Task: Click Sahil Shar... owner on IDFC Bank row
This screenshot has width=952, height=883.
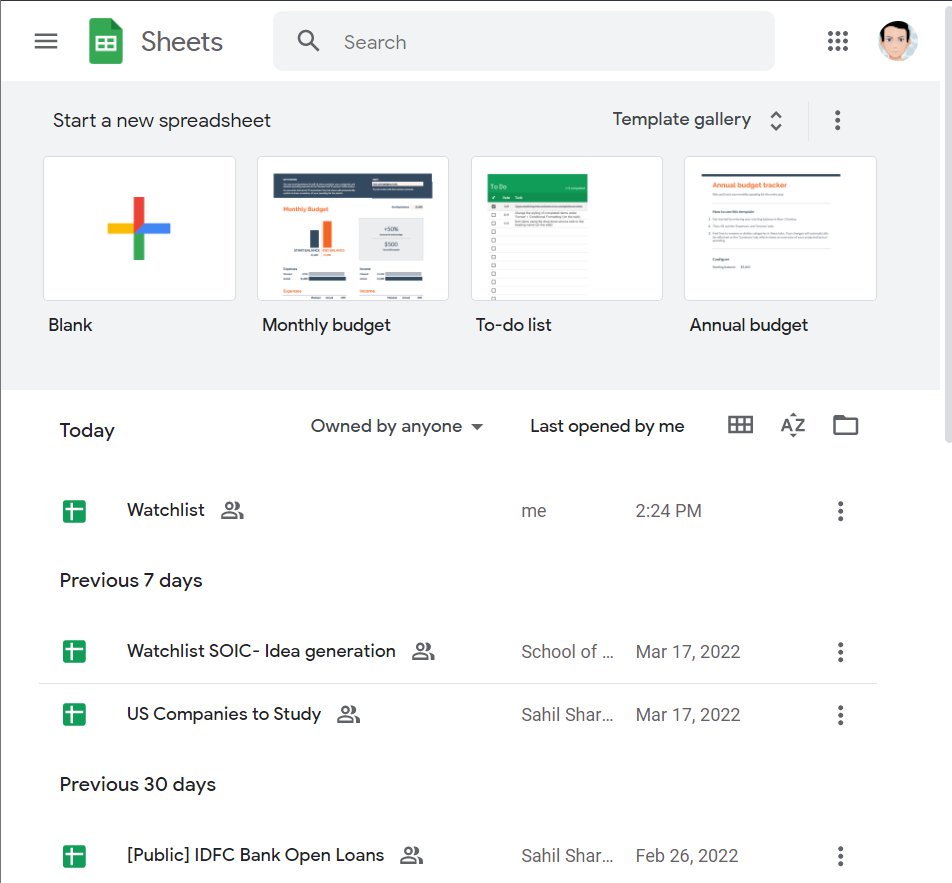Action: pos(567,856)
